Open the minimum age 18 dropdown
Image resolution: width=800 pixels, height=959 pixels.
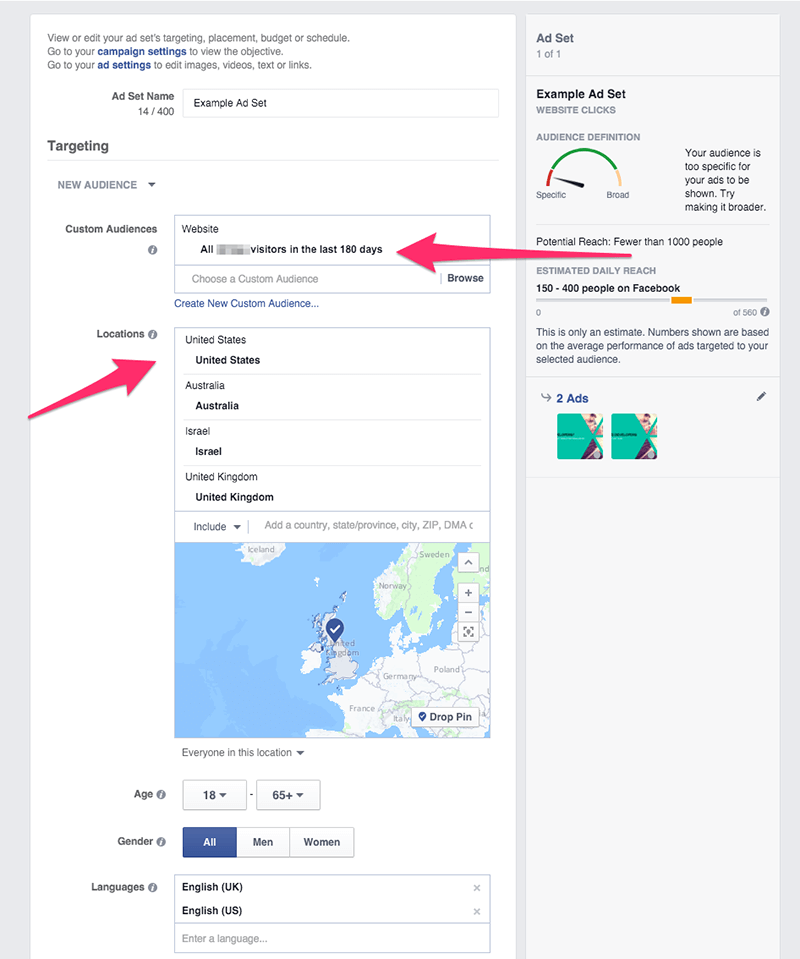coord(215,796)
